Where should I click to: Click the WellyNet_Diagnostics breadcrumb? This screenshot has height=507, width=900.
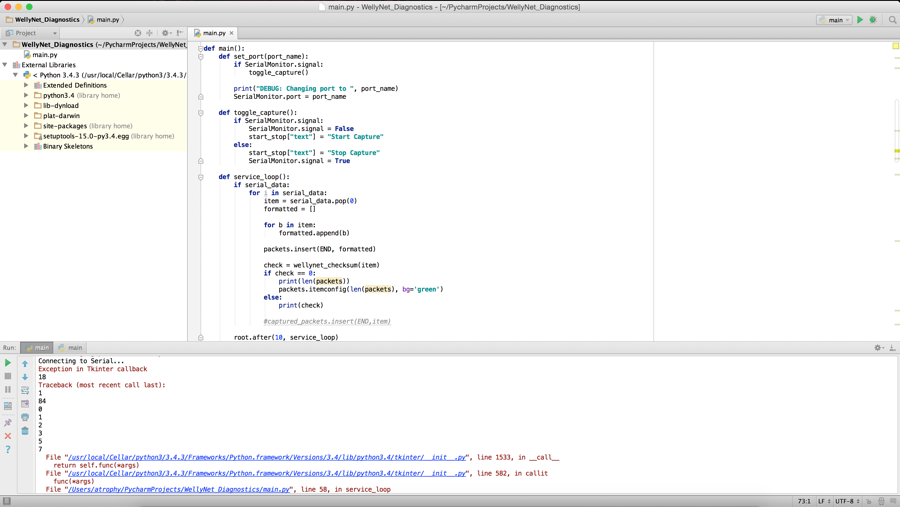tap(42, 20)
